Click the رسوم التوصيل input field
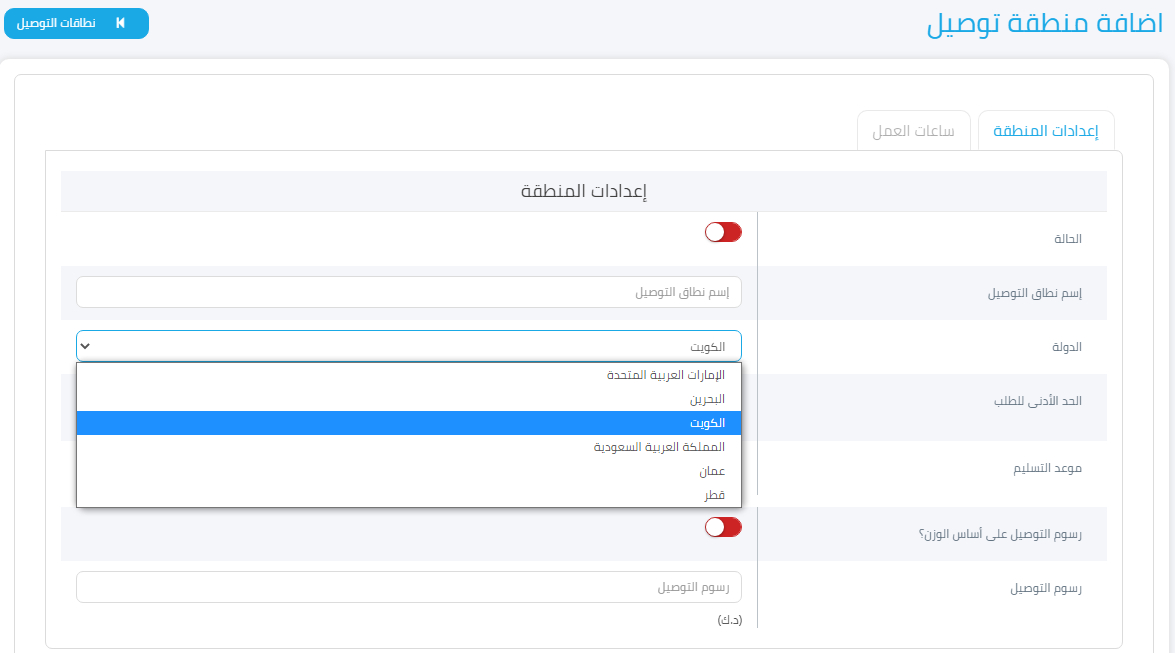Viewport: 1175px width, 653px height. coord(408,587)
